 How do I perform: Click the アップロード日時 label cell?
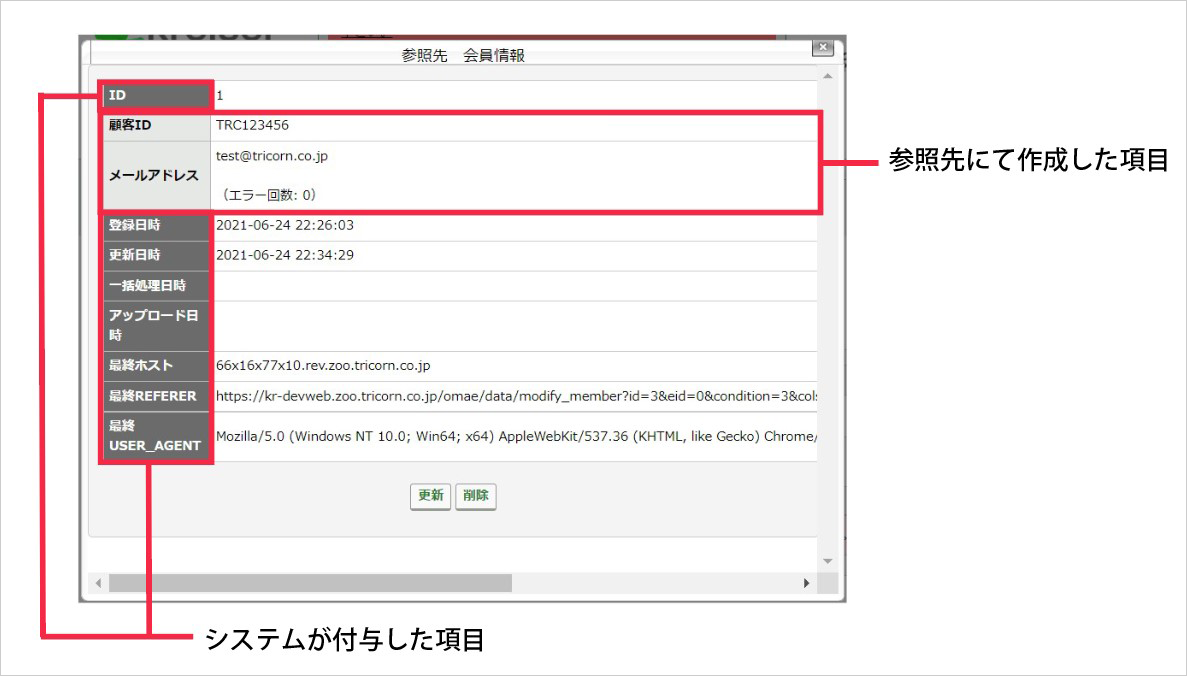pos(156,326)
